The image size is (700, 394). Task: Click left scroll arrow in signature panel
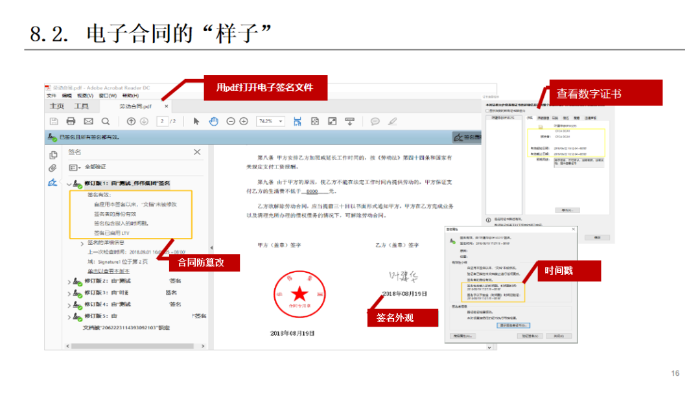[x=68, y=346]
